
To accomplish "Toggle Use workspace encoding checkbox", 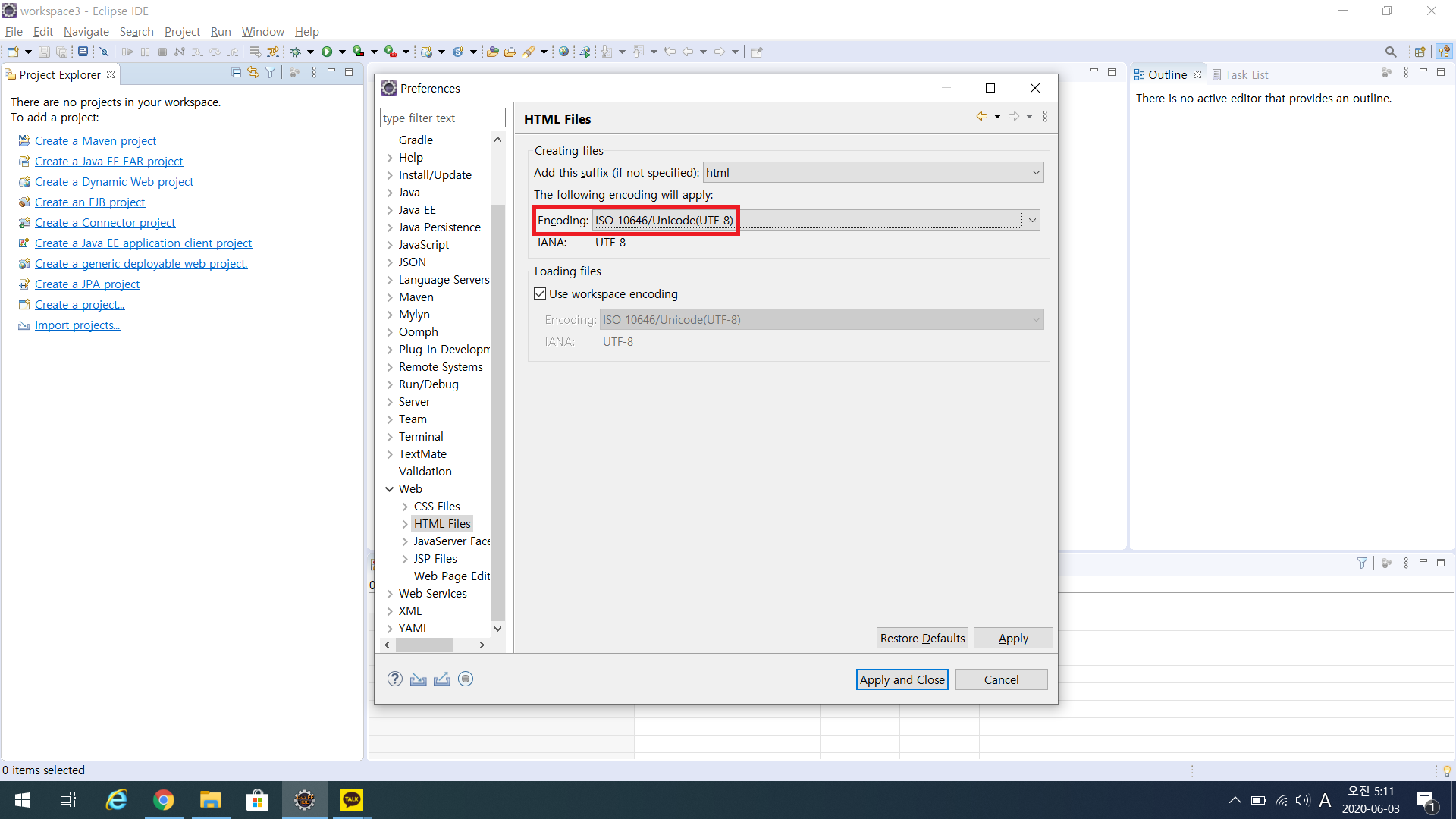I will point(540,293).
